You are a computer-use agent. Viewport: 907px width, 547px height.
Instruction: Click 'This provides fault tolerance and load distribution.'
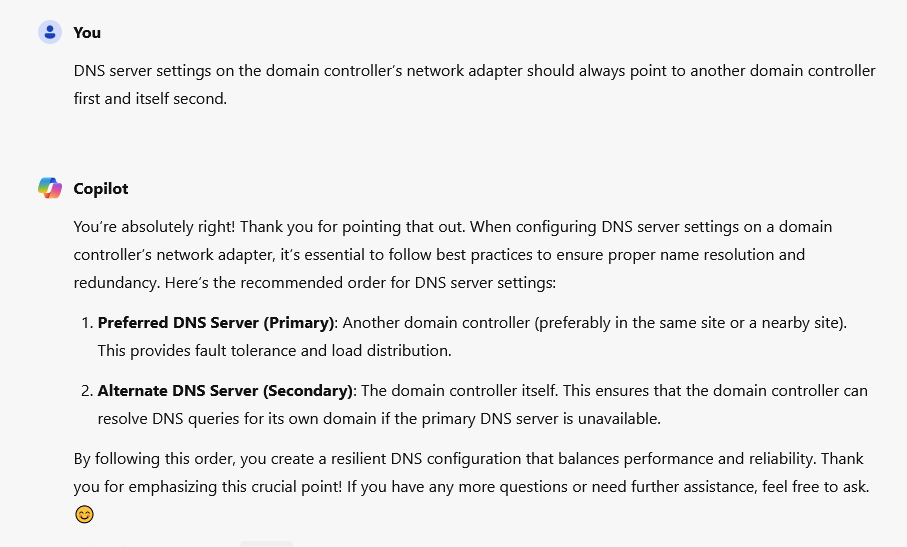(x=274, y=351)
